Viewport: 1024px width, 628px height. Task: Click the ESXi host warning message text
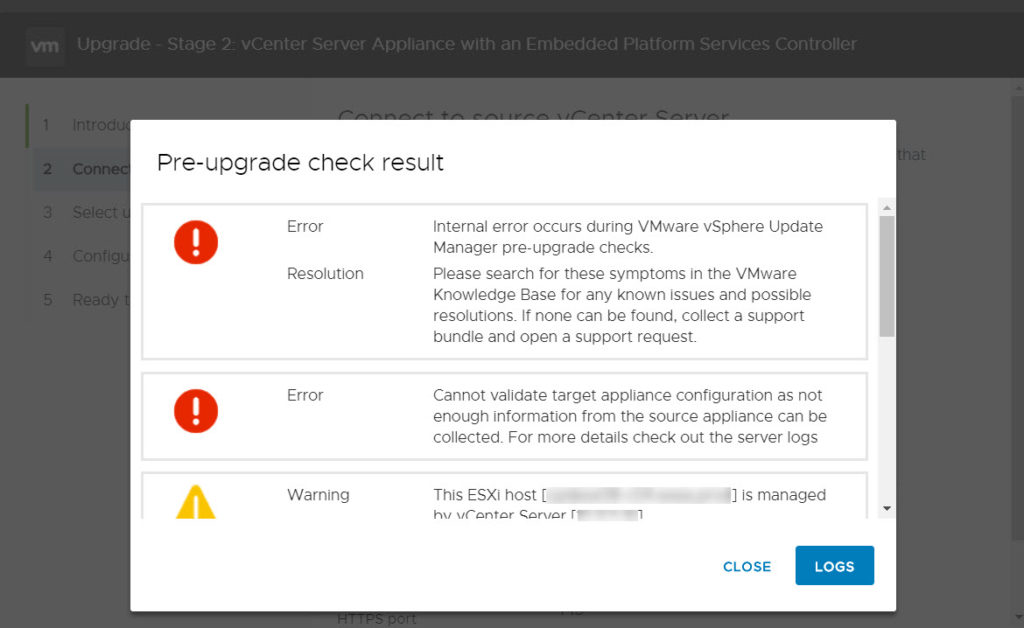pos(629,503)
